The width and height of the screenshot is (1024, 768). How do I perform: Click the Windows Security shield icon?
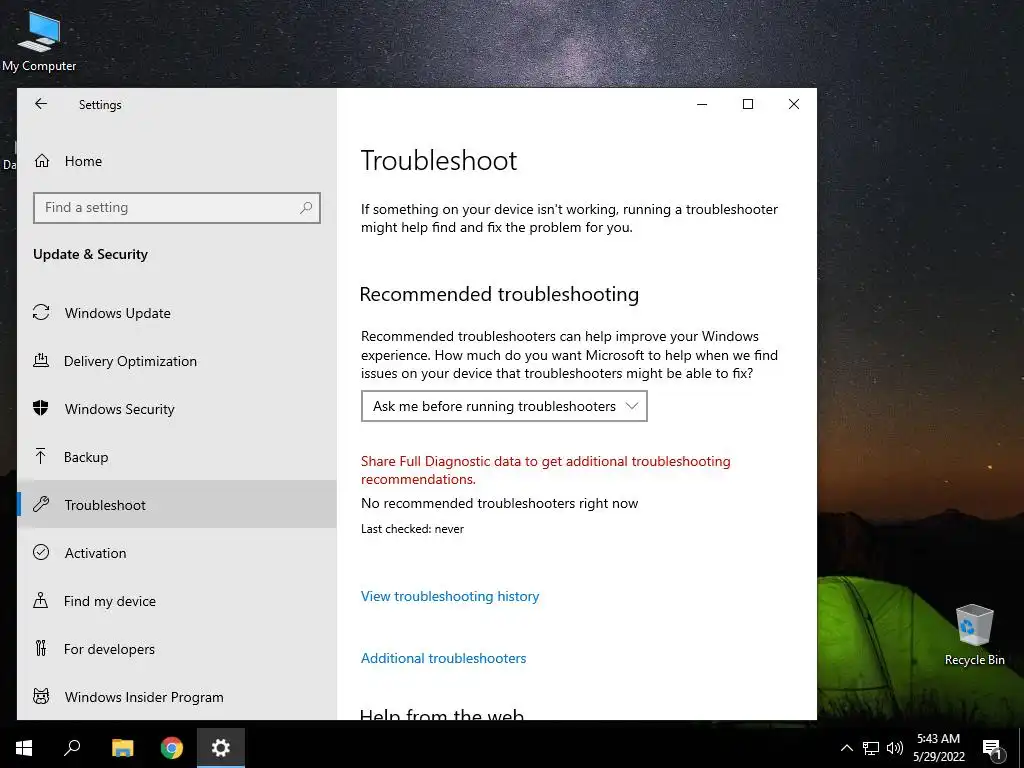41,408
